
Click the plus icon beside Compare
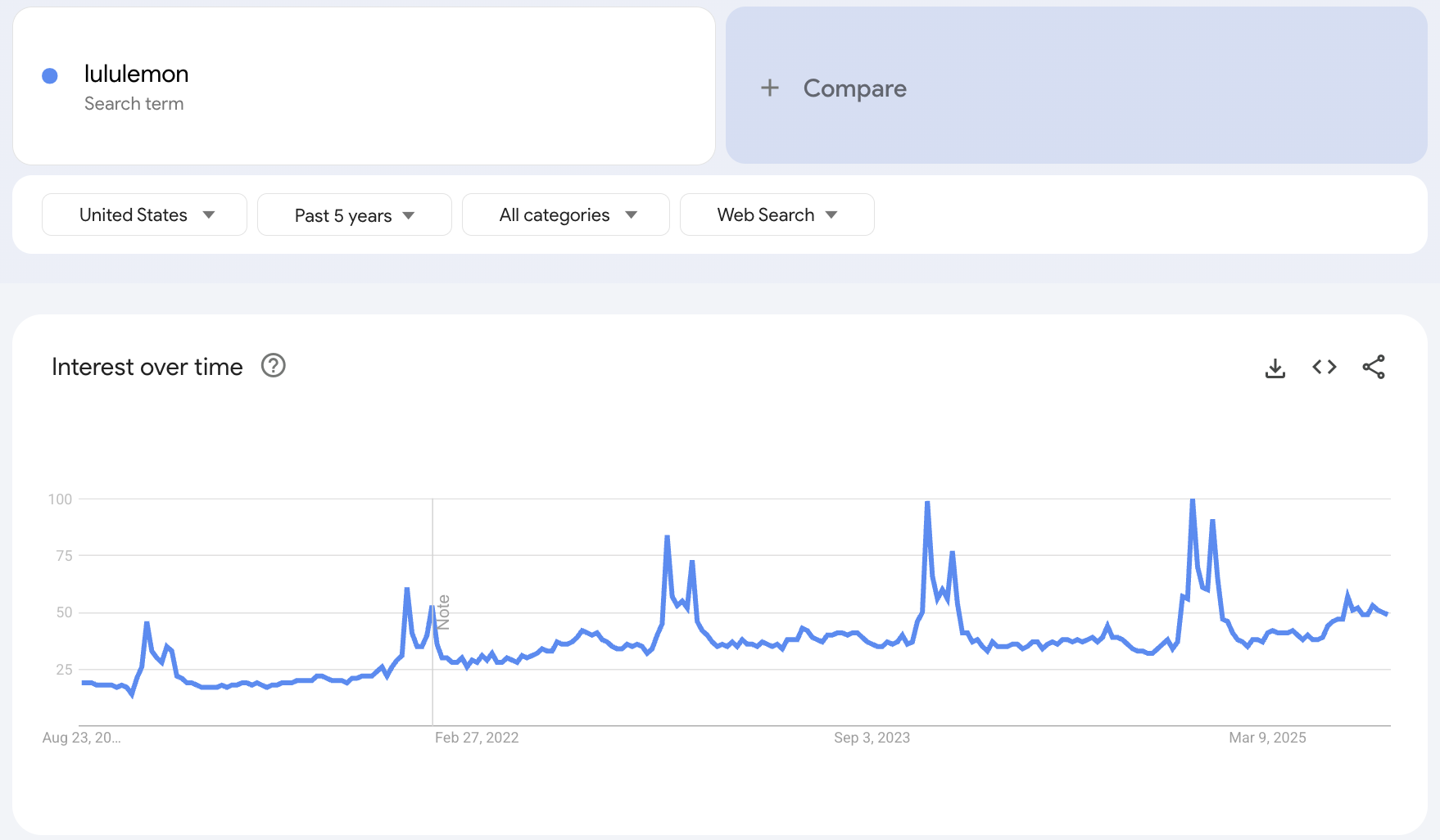coord(769,88)
